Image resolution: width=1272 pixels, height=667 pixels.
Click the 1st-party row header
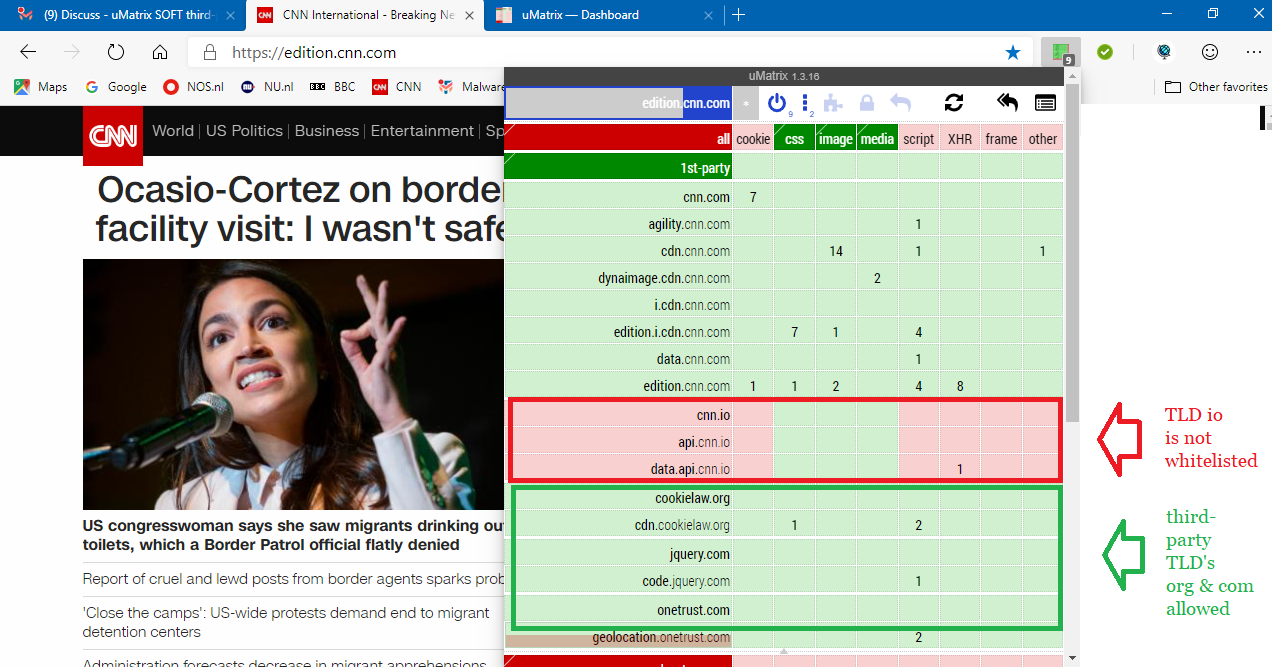(618, 167)
